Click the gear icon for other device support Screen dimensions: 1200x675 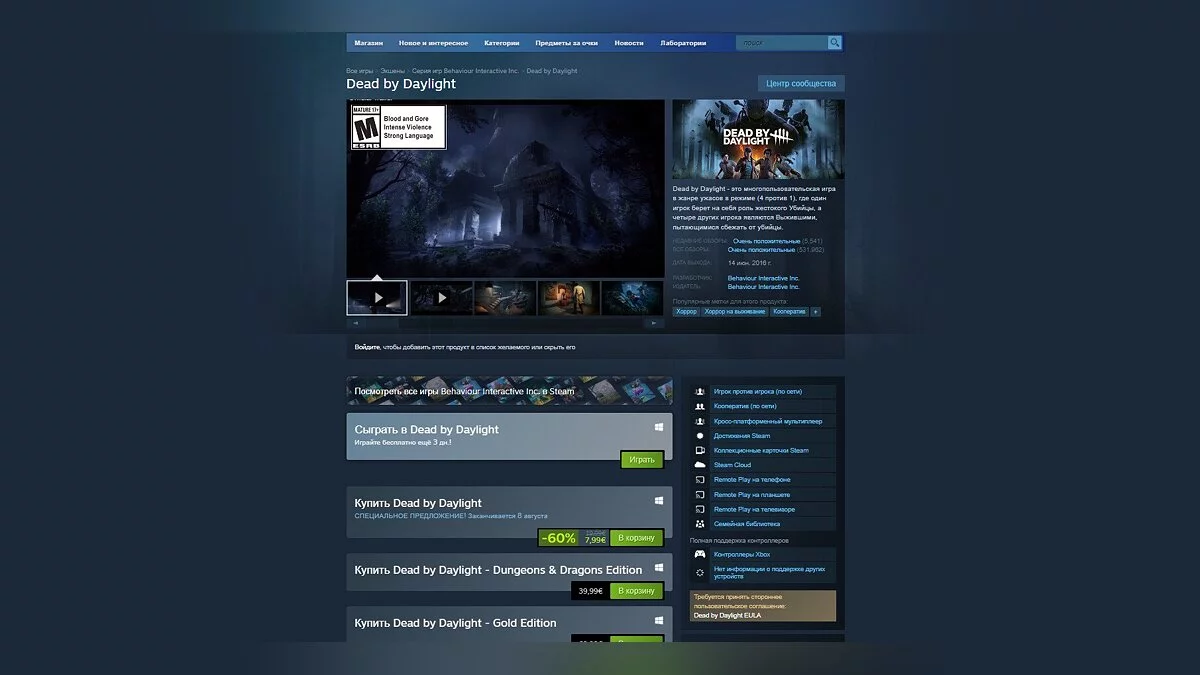[x=700, y=572]
